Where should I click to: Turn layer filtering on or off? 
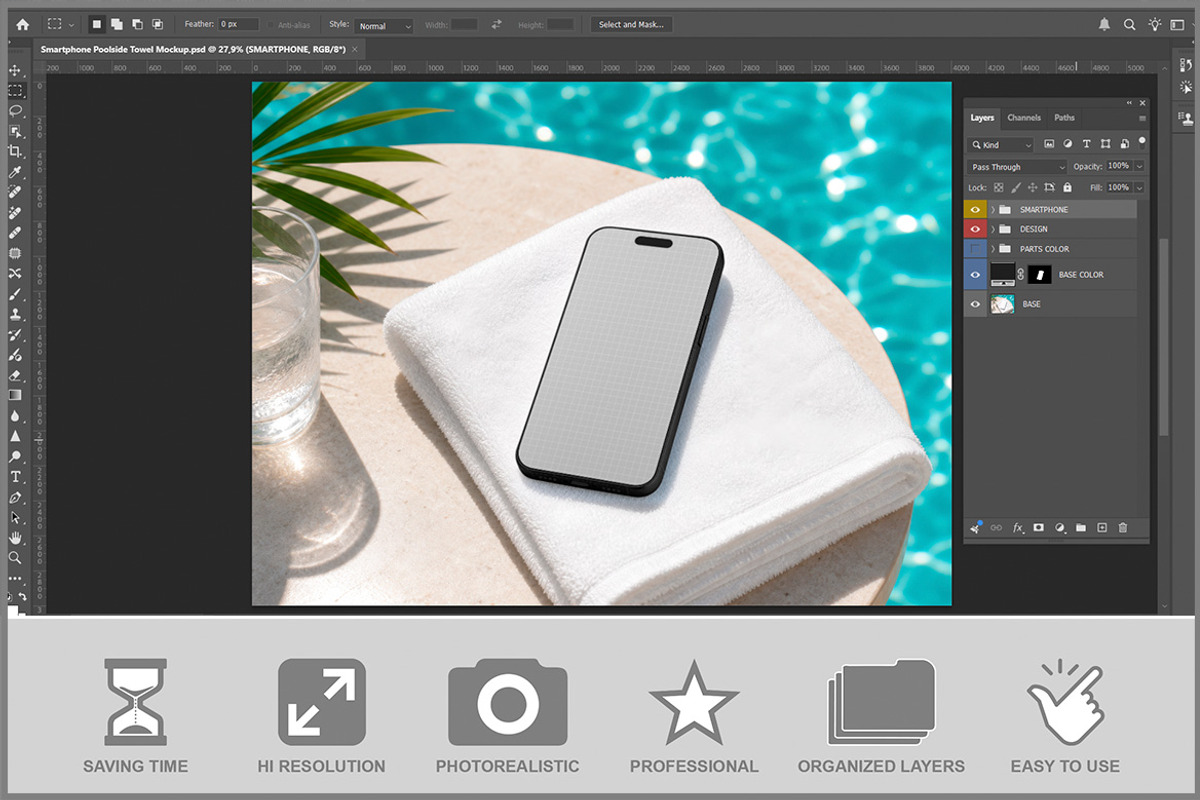click(1142, 141)
